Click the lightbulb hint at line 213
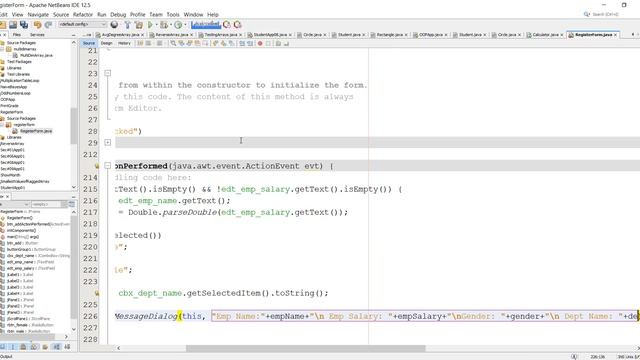Image resolution: width=640 pixels, height=360 pixels. (x=96, y=166)
